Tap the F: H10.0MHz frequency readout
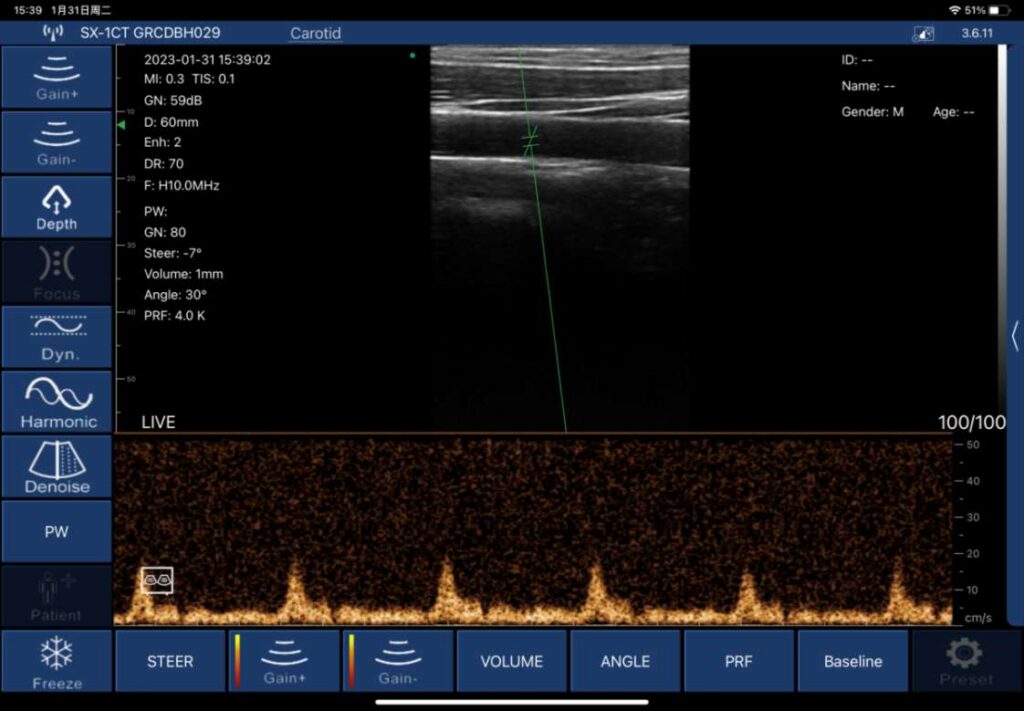 [x=182, y=186]
